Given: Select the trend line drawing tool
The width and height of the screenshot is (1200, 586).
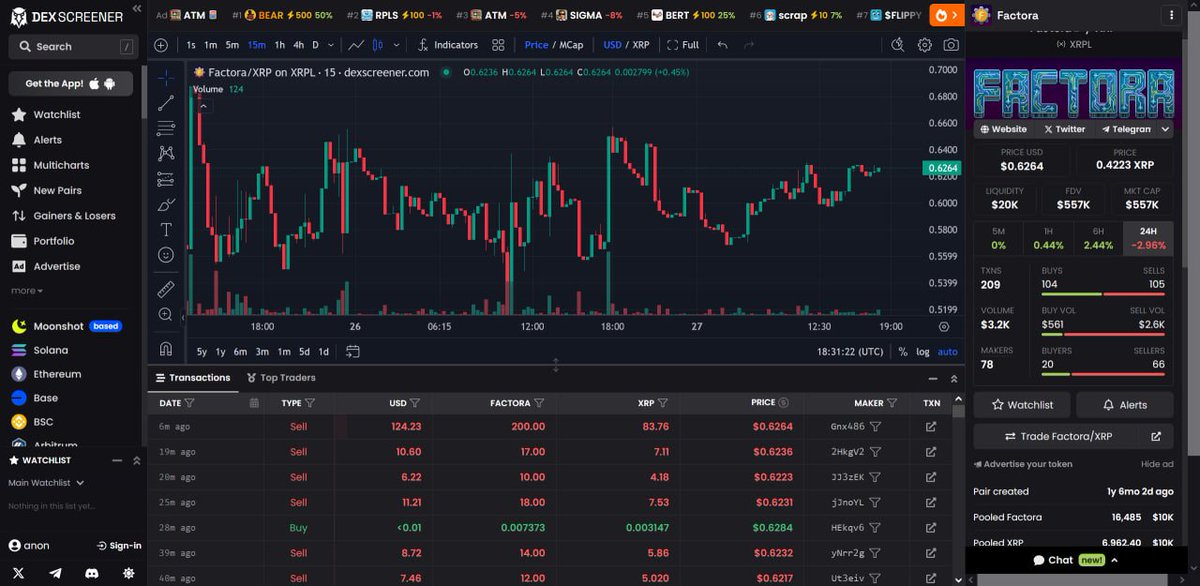Looking at the screenshot, I should click(x=166, y=102).
